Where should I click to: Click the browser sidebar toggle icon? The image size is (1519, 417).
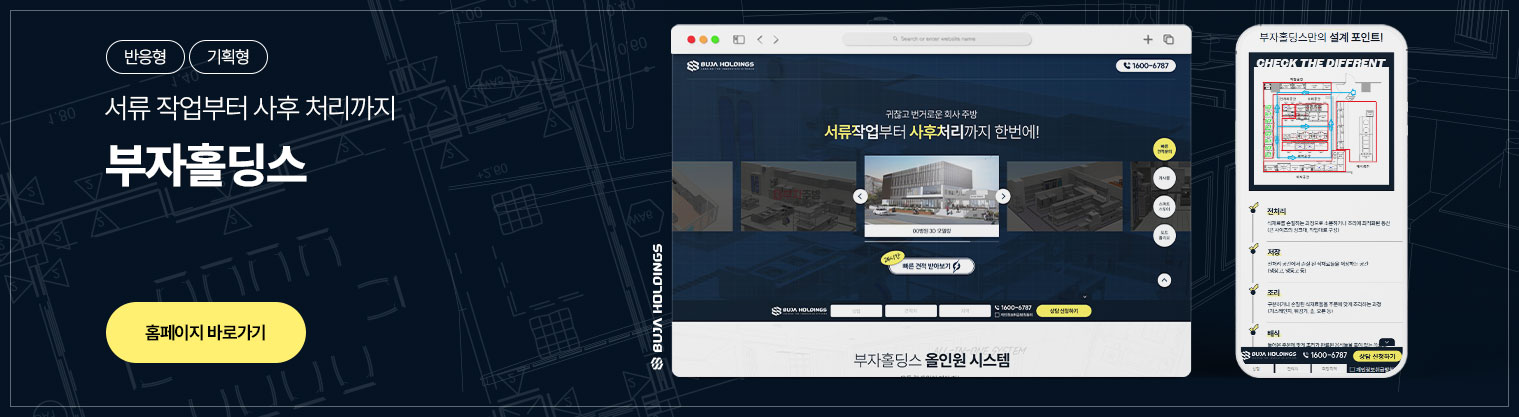pyautogui.click(x=739, y=39)
